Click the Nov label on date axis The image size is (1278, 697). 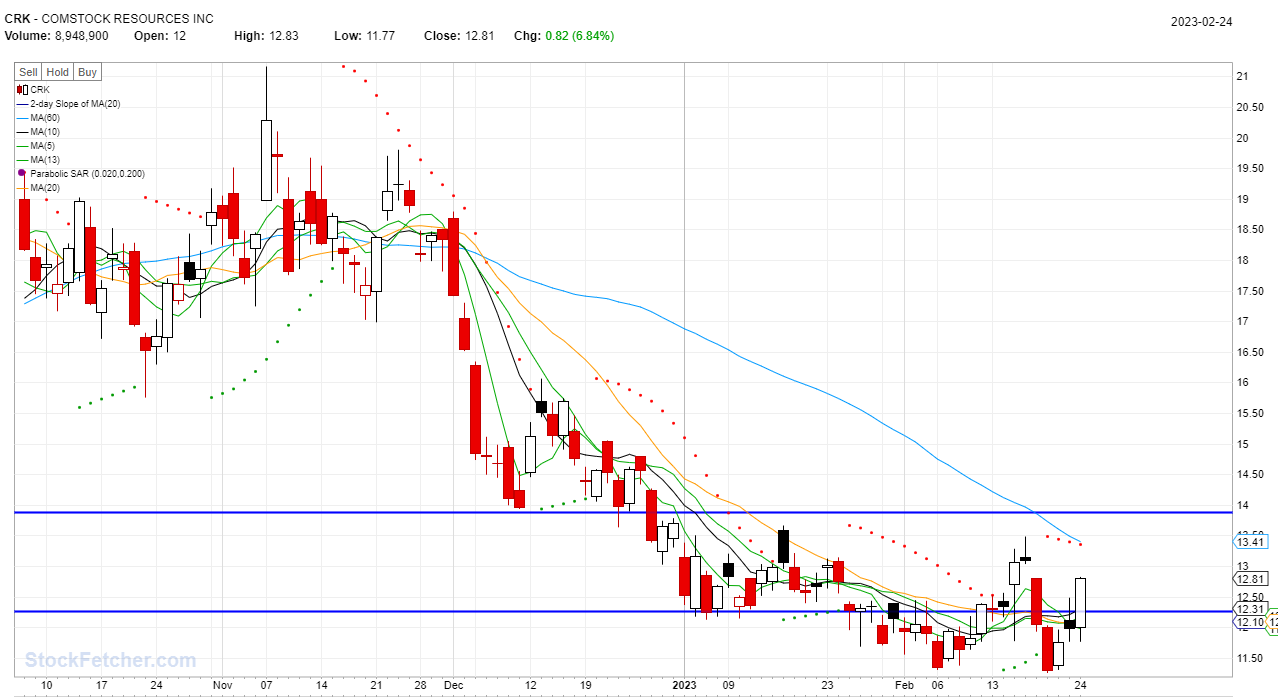tap(222, 685)
